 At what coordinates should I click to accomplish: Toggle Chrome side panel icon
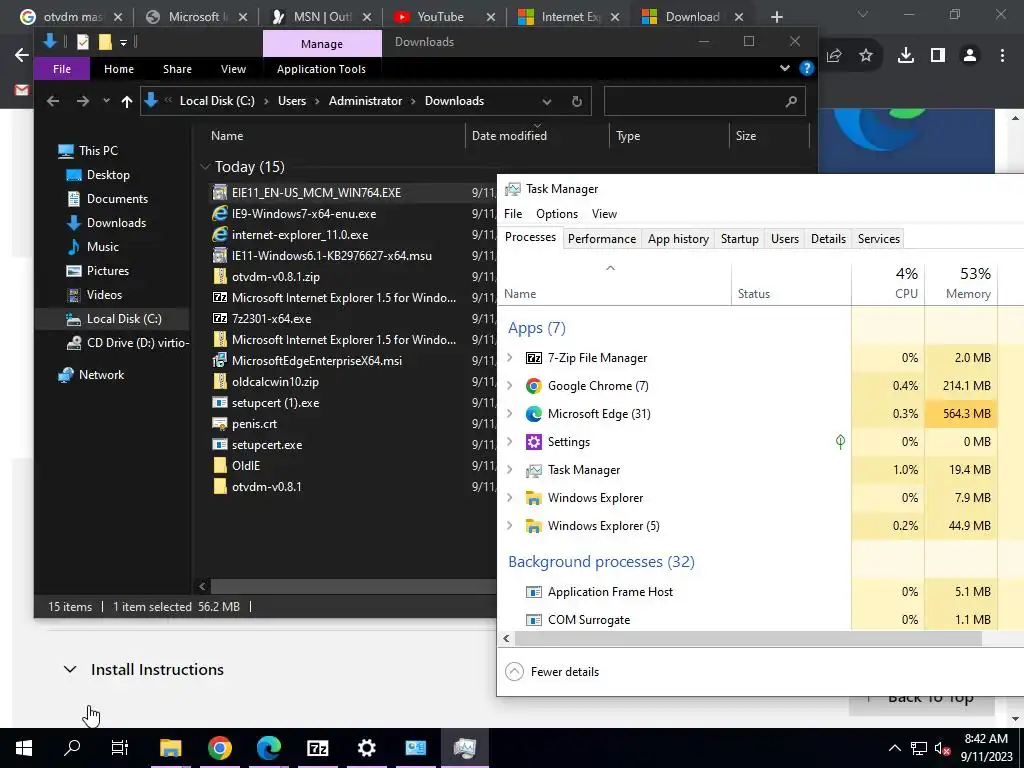pos(938,56)
